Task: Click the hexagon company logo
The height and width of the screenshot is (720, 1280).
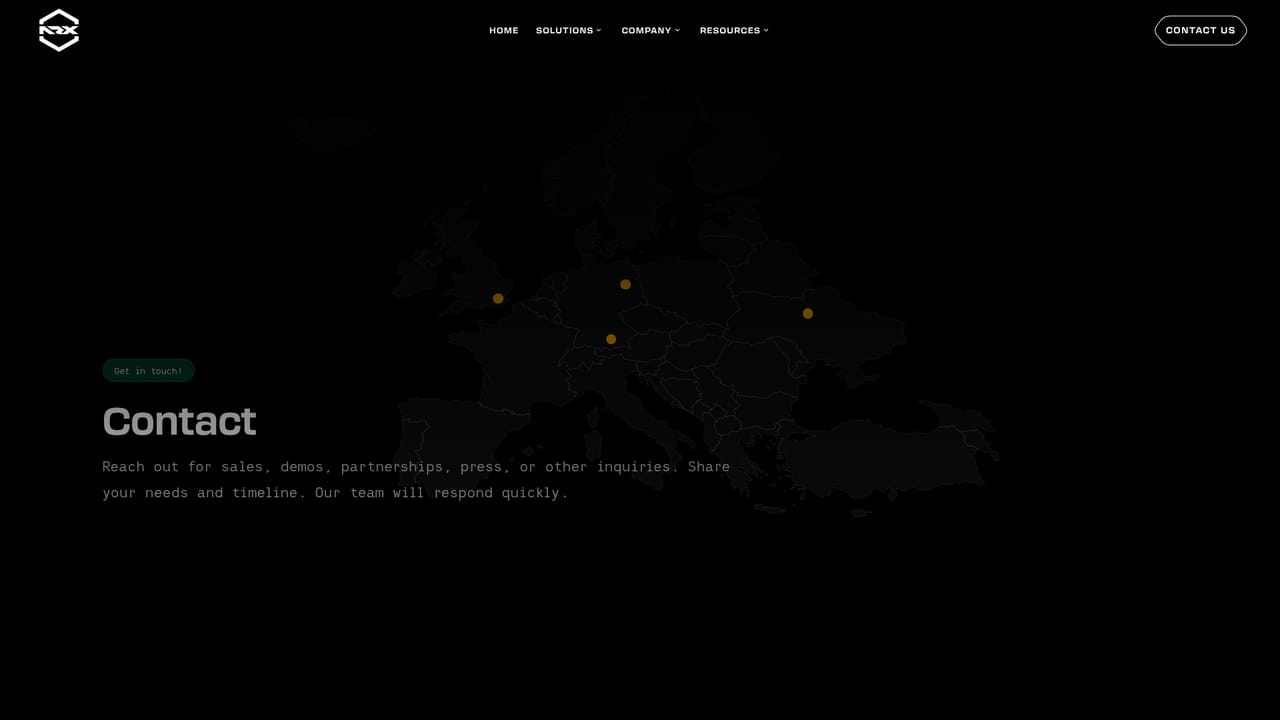Action: 59,30
